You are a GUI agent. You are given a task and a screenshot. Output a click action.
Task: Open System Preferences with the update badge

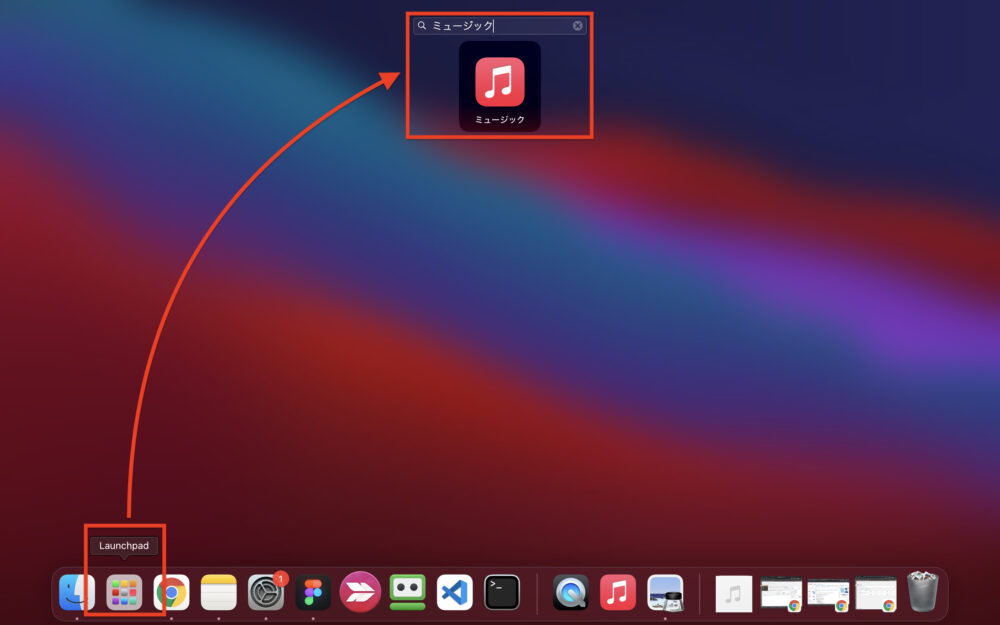click(266, 592)
